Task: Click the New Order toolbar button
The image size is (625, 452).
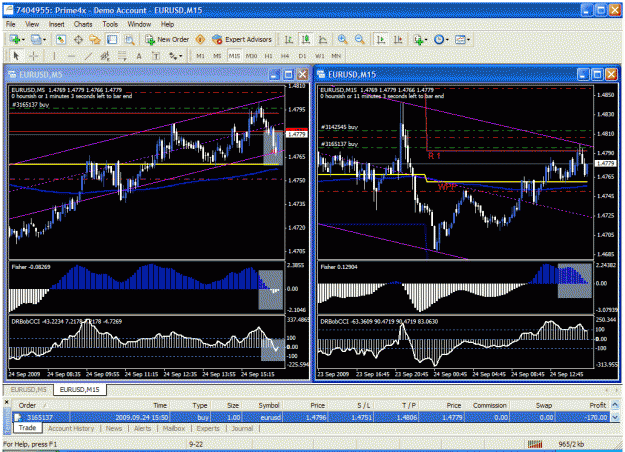Action: point(167,39)
